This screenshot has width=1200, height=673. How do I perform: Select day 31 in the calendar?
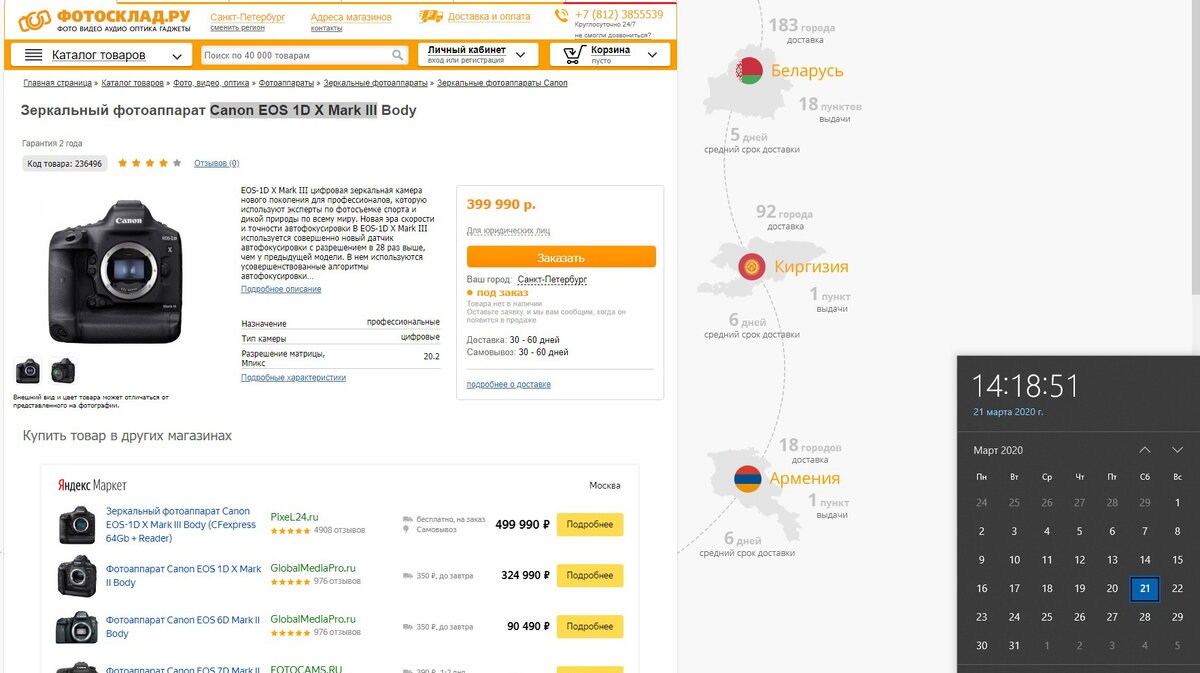tap(1014, 646)
